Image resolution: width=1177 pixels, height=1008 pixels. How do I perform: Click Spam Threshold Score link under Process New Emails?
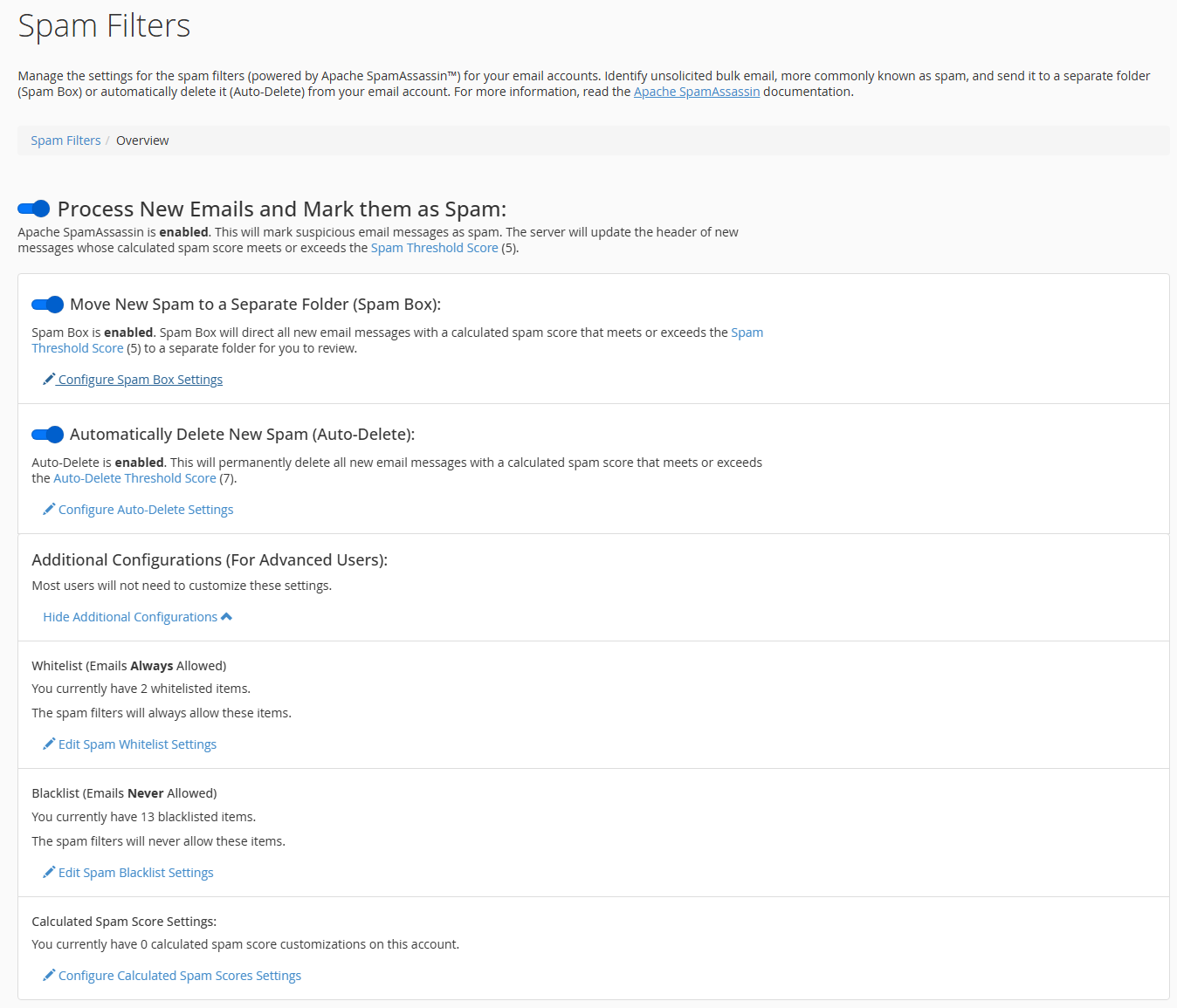[x=434, y=248]
